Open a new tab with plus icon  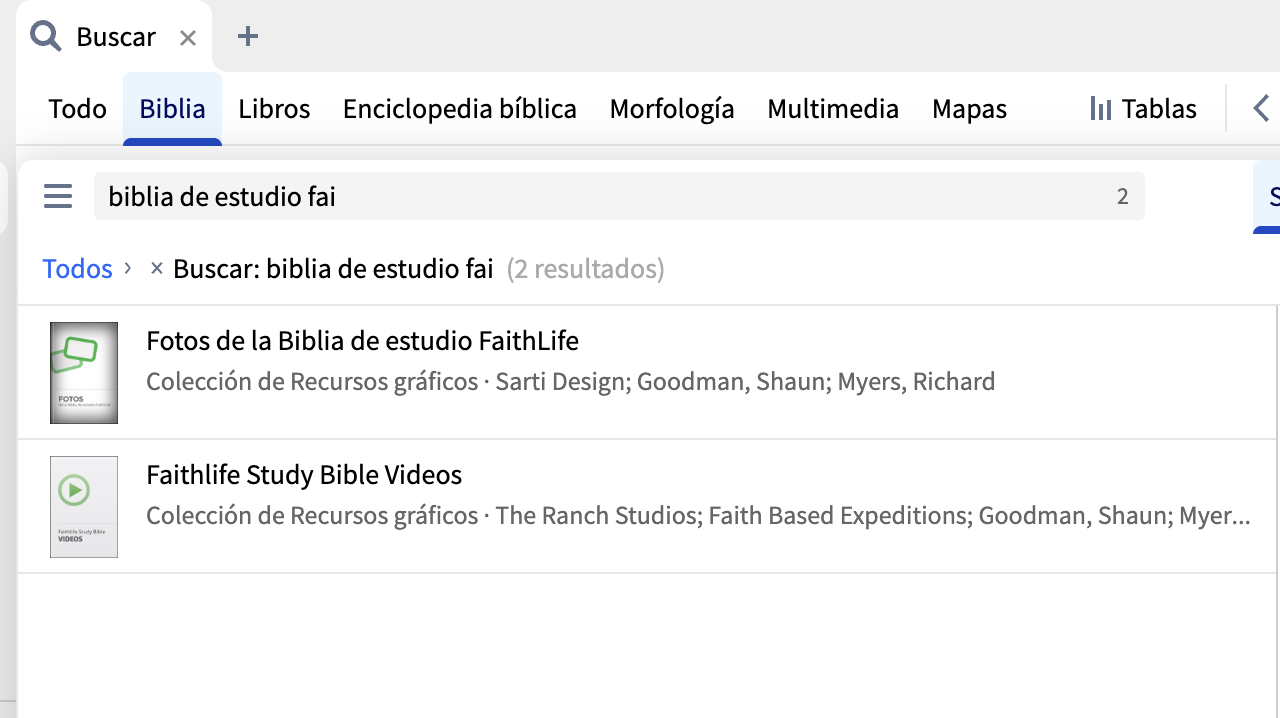point(248,37)
